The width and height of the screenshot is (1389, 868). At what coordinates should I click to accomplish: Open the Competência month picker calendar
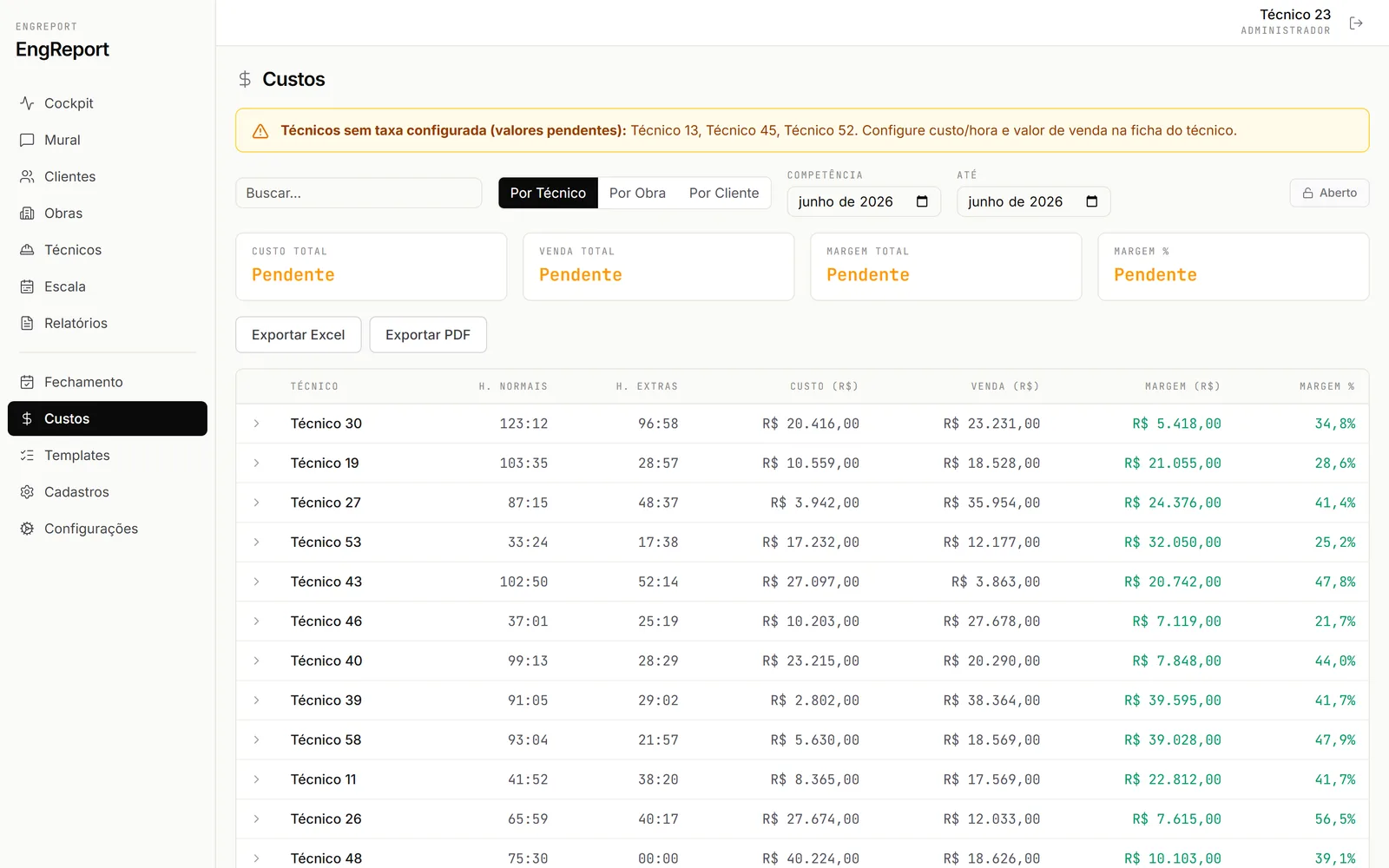[922, 201]
